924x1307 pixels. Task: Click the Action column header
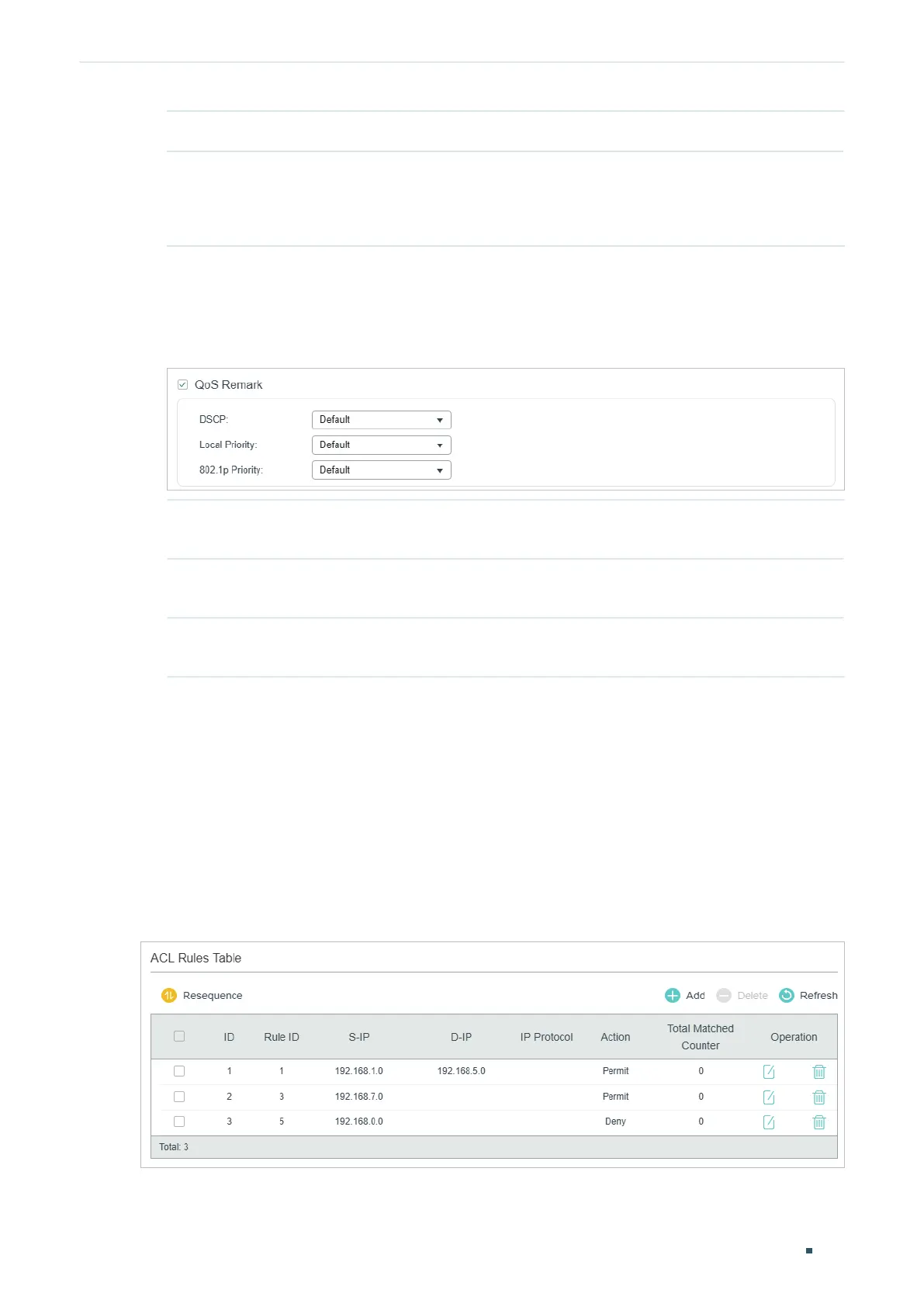615,1037
